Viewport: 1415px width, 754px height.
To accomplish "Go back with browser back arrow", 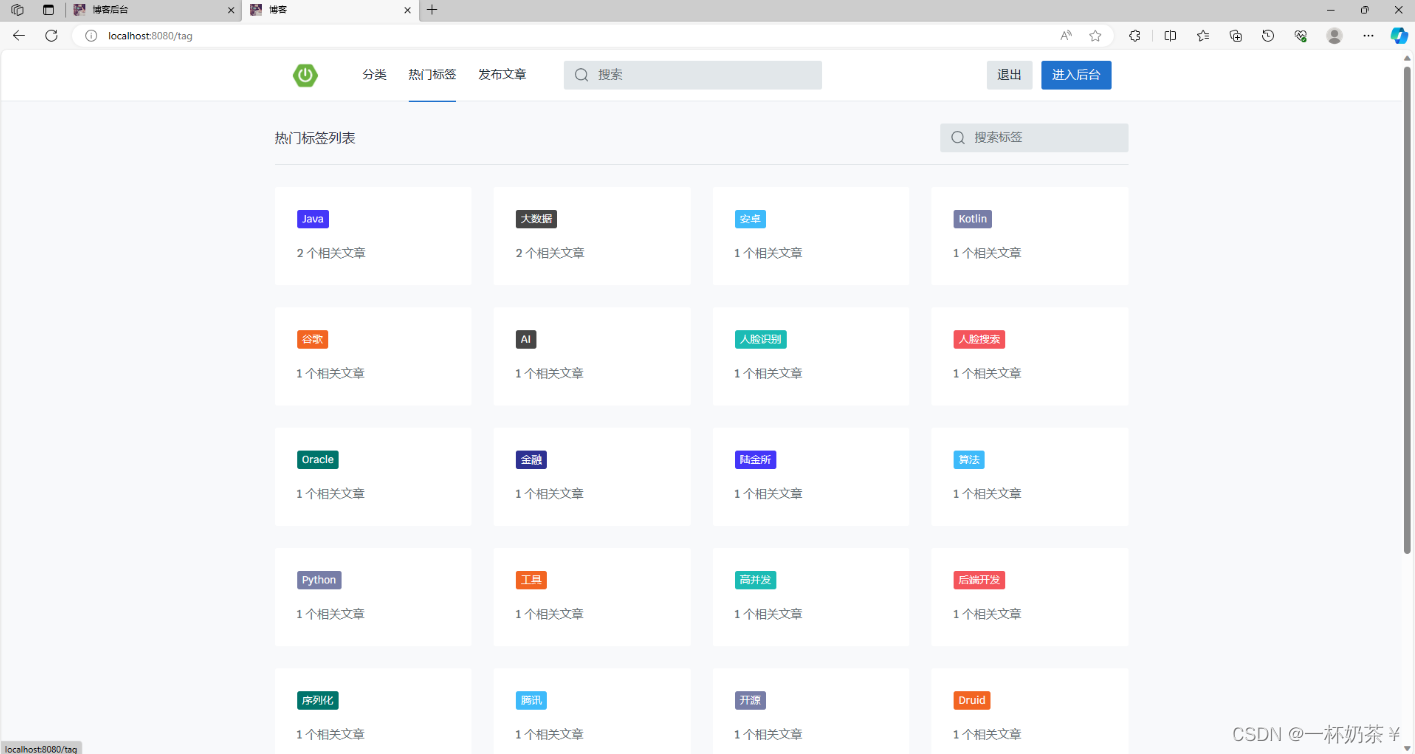I will pos(18,35).
